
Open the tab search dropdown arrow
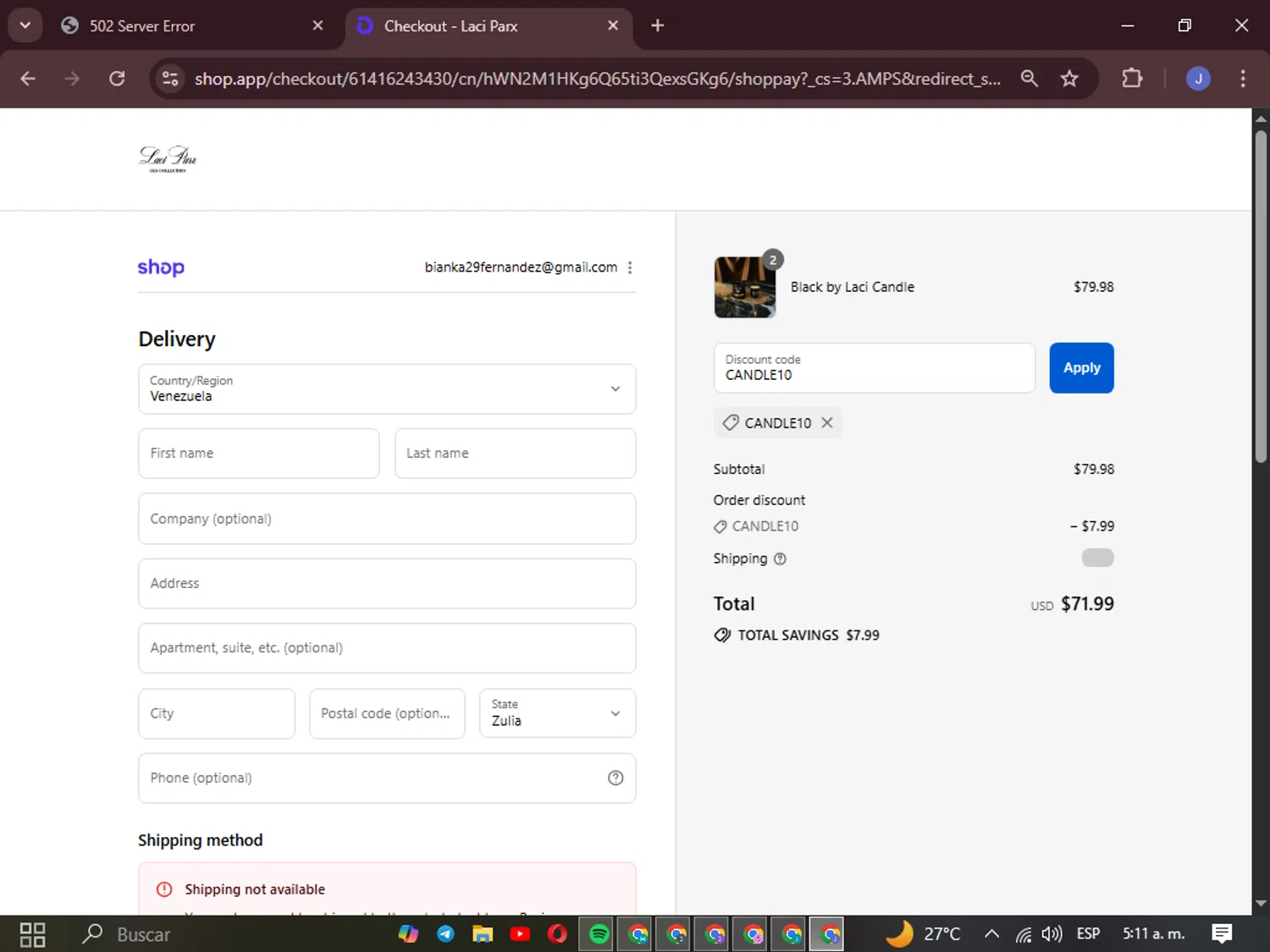(x=25, y=25)
